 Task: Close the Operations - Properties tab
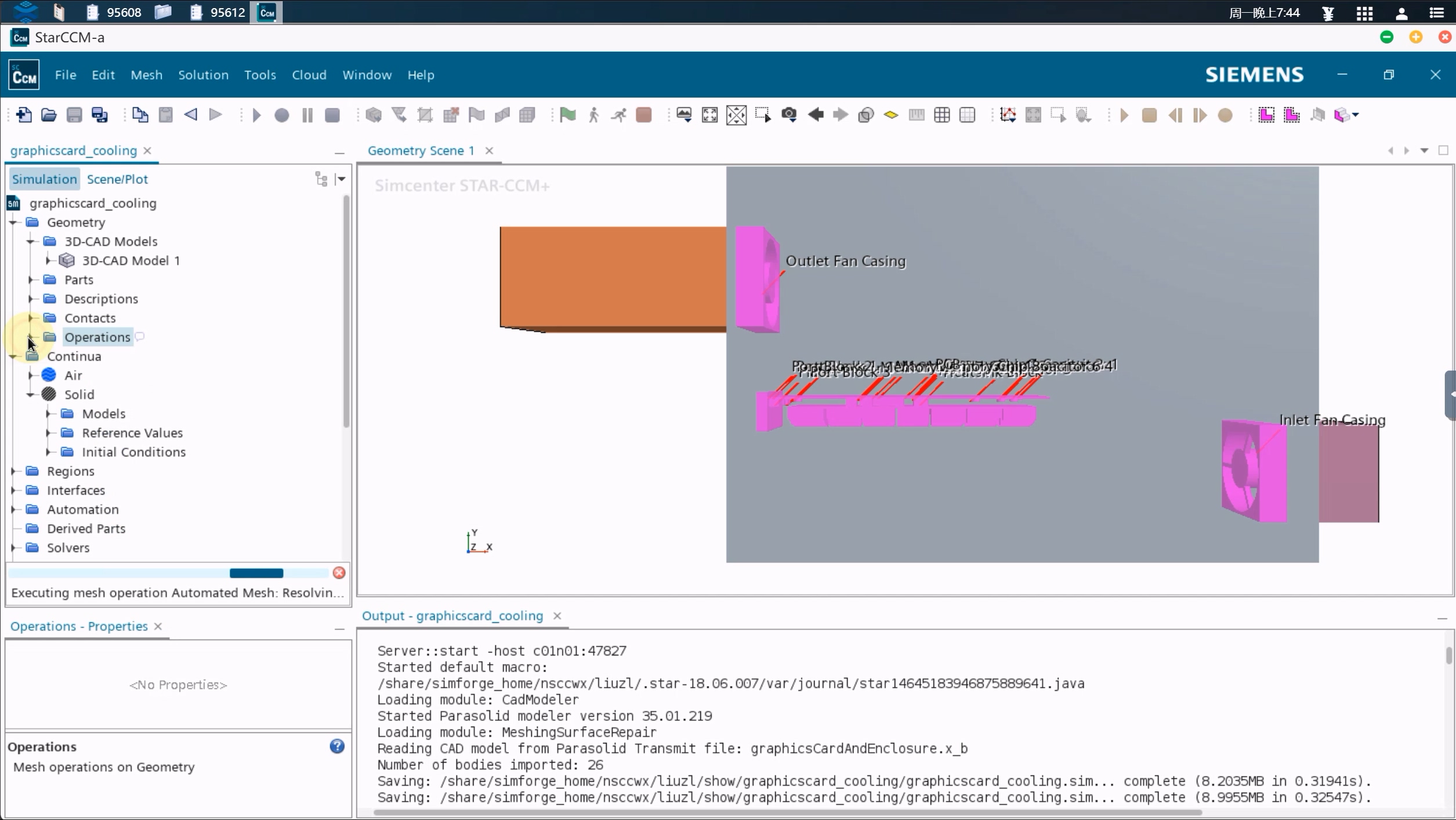(x=158, y=626)
